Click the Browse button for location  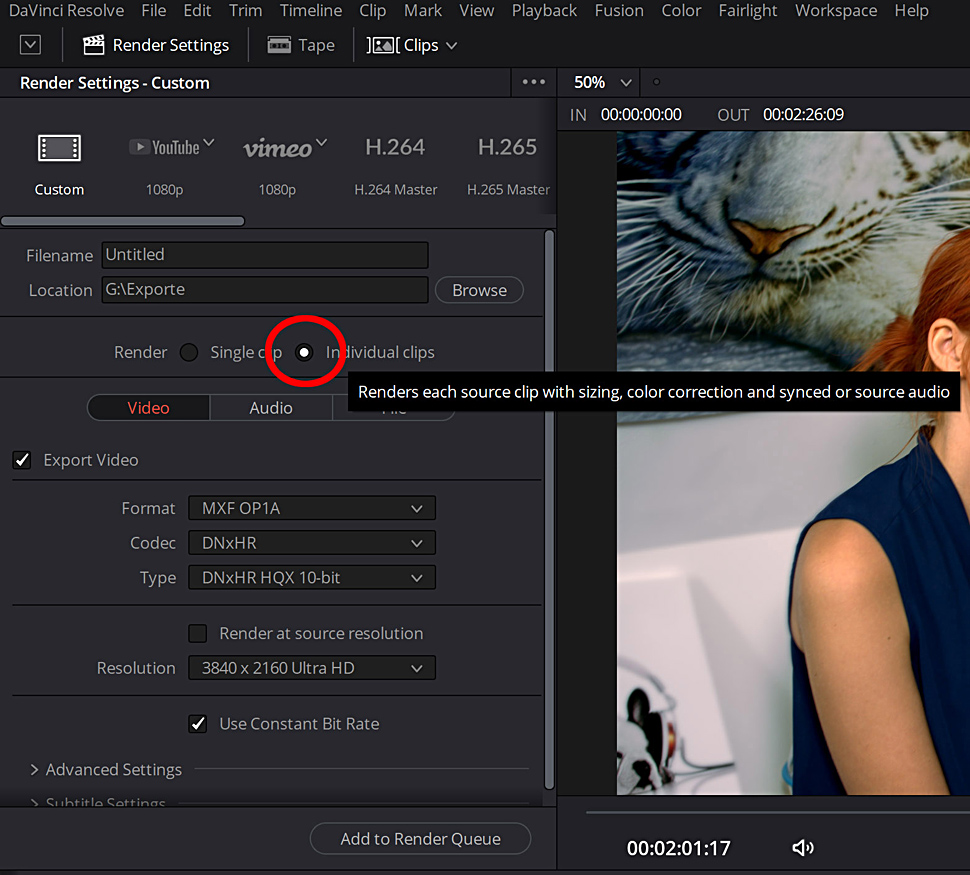[x=479, y=290]
